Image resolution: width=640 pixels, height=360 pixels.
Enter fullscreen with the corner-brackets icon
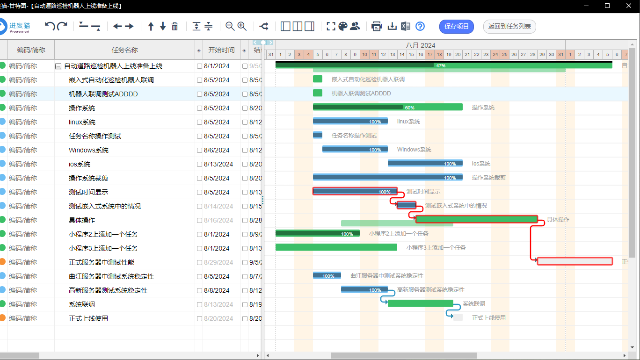[331, 26]
